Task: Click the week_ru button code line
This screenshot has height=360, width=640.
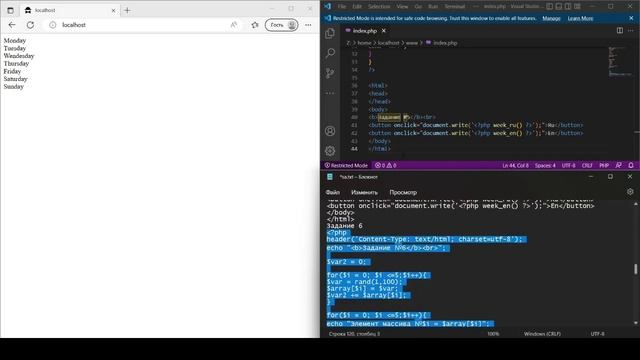Action: pyautogui.click(x=476, y=125)
